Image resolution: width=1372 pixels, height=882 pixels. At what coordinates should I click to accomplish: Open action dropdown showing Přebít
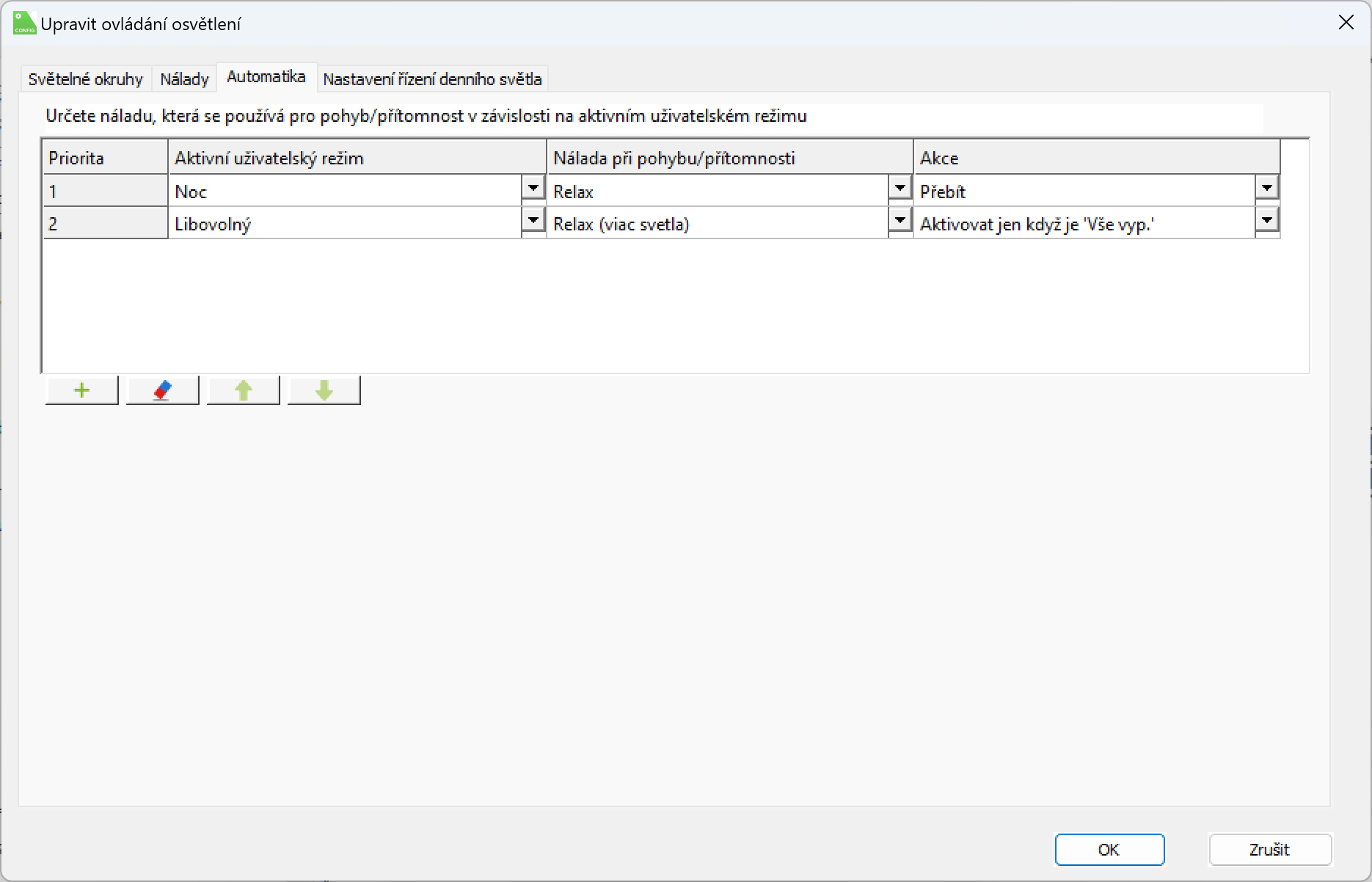coord(1267,188)
